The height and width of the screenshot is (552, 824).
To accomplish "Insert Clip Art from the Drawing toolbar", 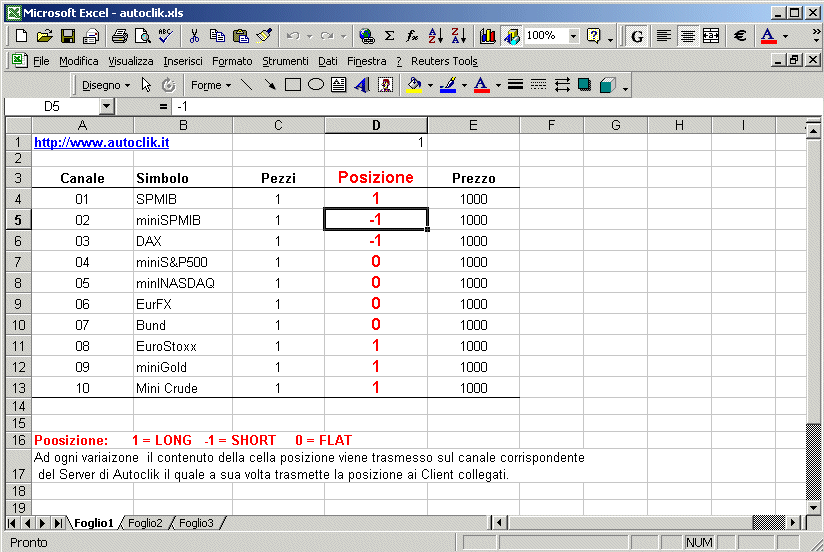I will tap(385, 85).
